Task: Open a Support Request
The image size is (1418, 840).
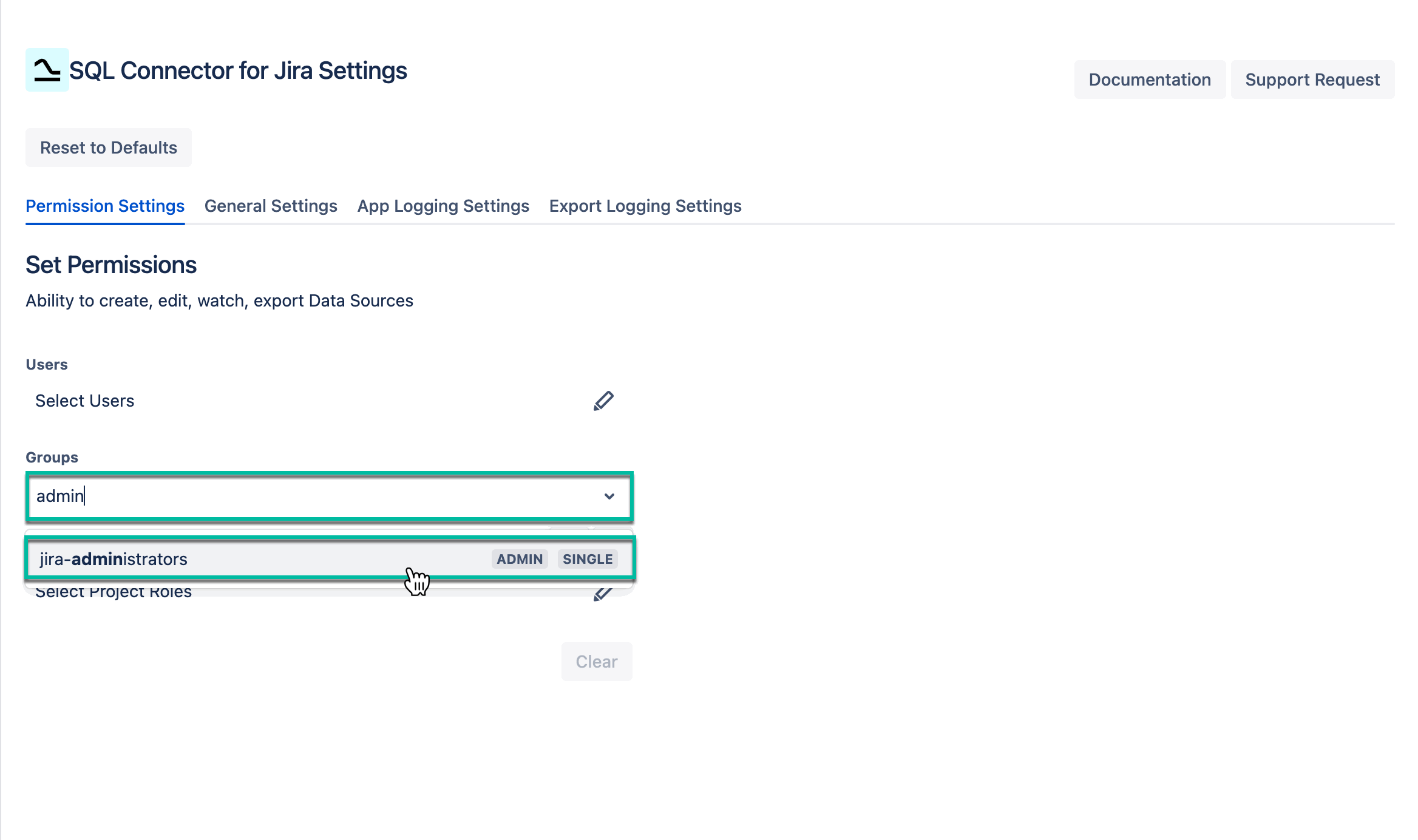Action: [1312, 79]
